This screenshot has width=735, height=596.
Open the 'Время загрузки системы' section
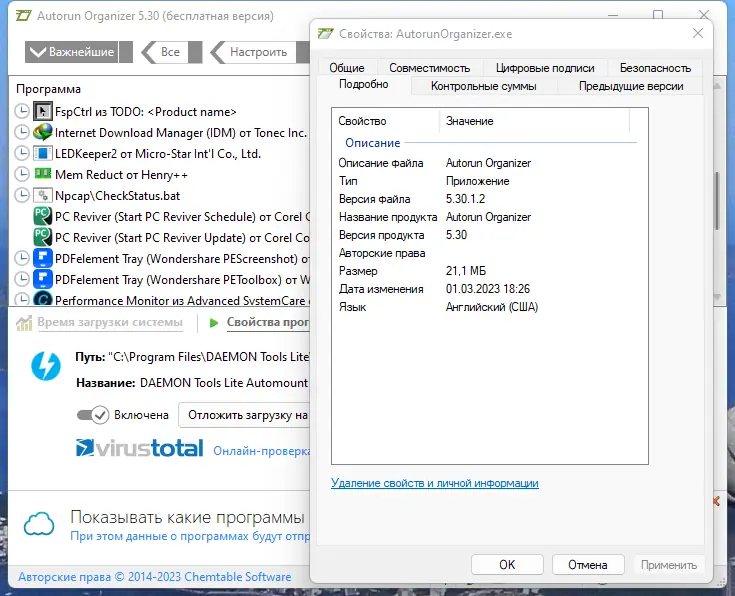click(110, 323)
